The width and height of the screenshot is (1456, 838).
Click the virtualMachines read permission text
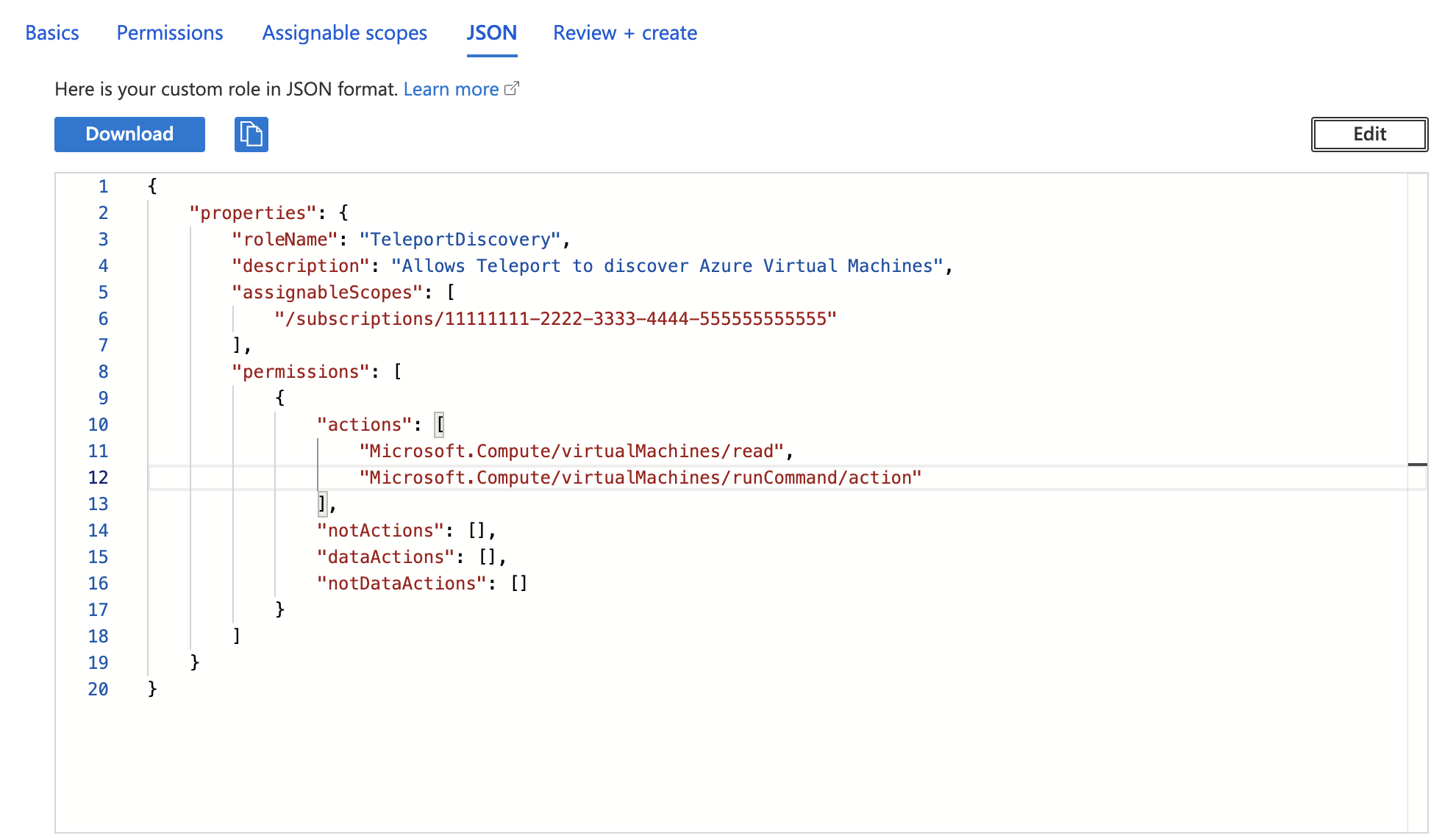click(575, 451)
